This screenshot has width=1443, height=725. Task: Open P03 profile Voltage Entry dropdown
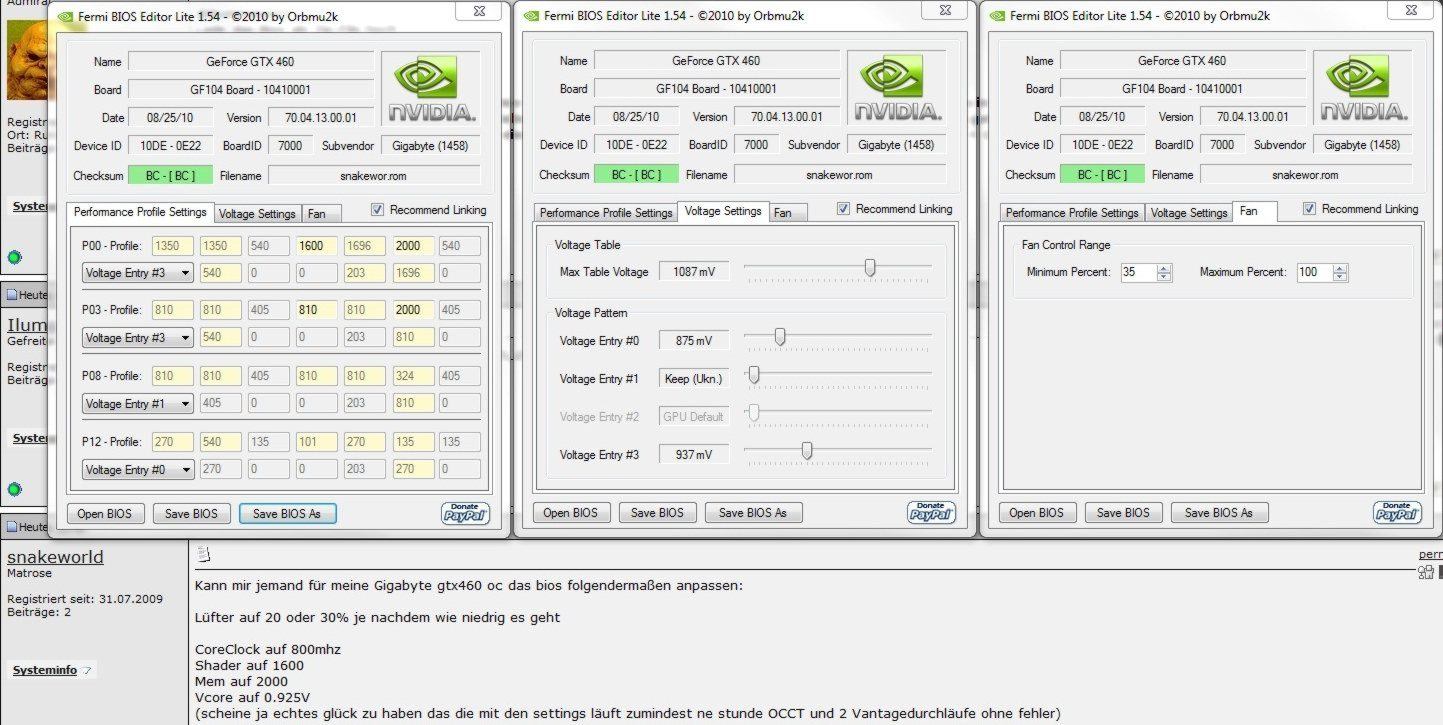[x=138, y=338]
